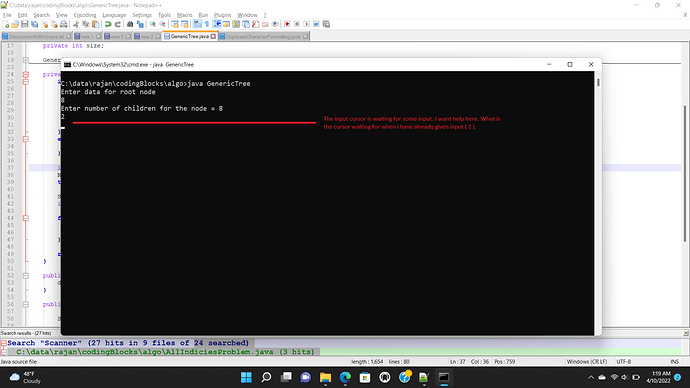
Task: Create a new file from the toolbar
Action: (x=5, y=24)
